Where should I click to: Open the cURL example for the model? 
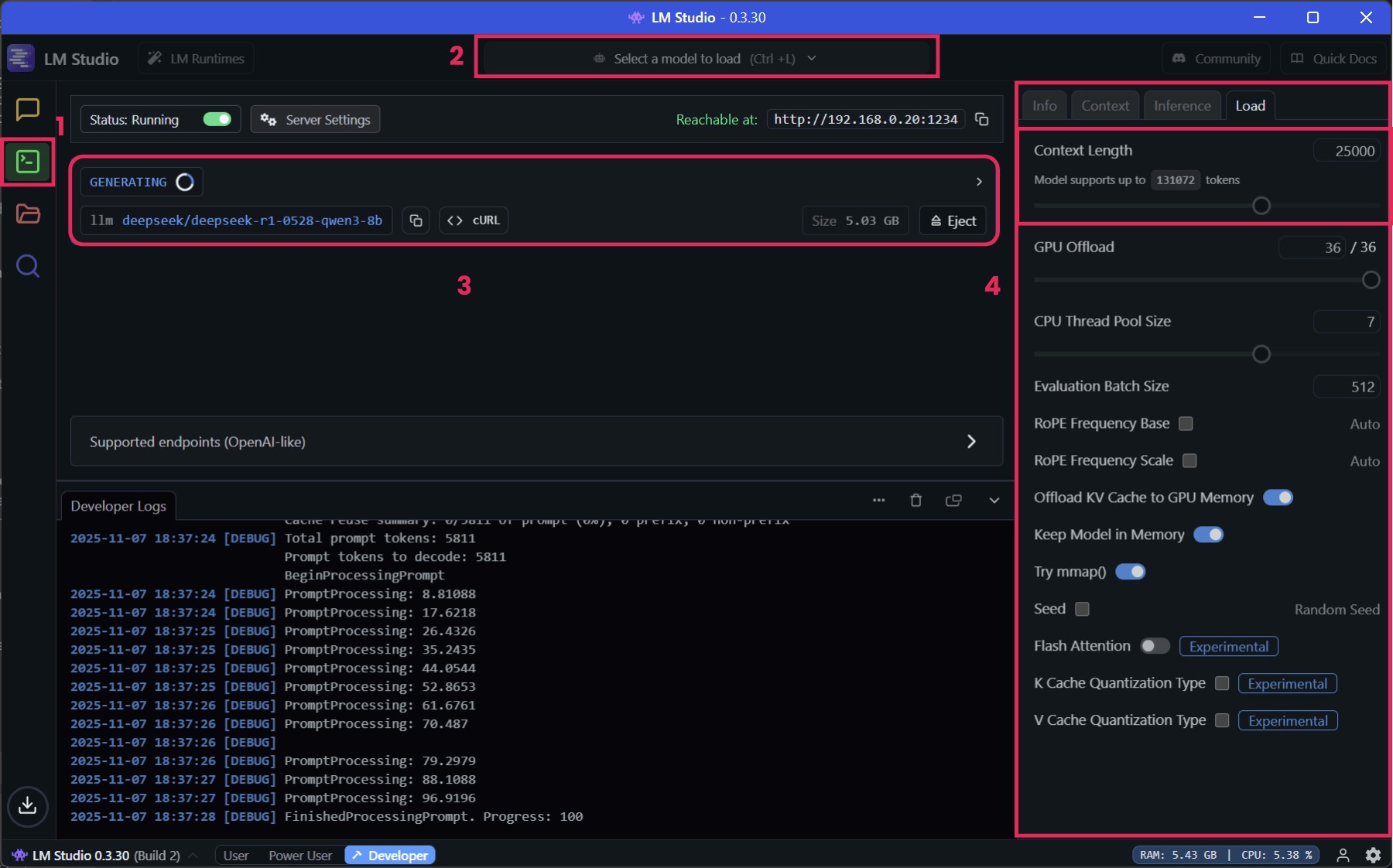tap(473, 220)
